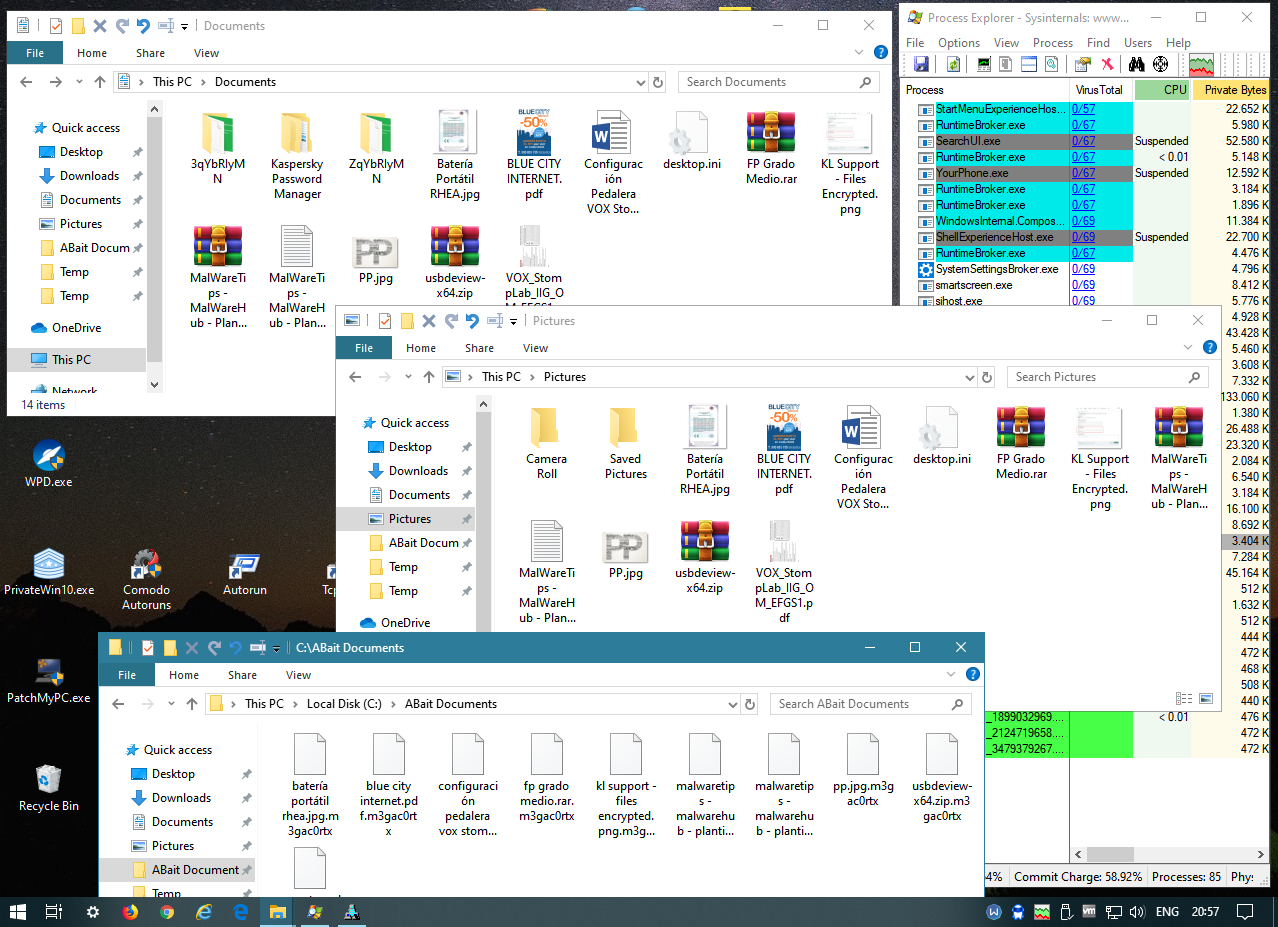Image resolution: width=1278 pixels, height=927 pixels.
Task: Click the crosshair Find Window's Process icon
Action: (x=1160, y=64)
